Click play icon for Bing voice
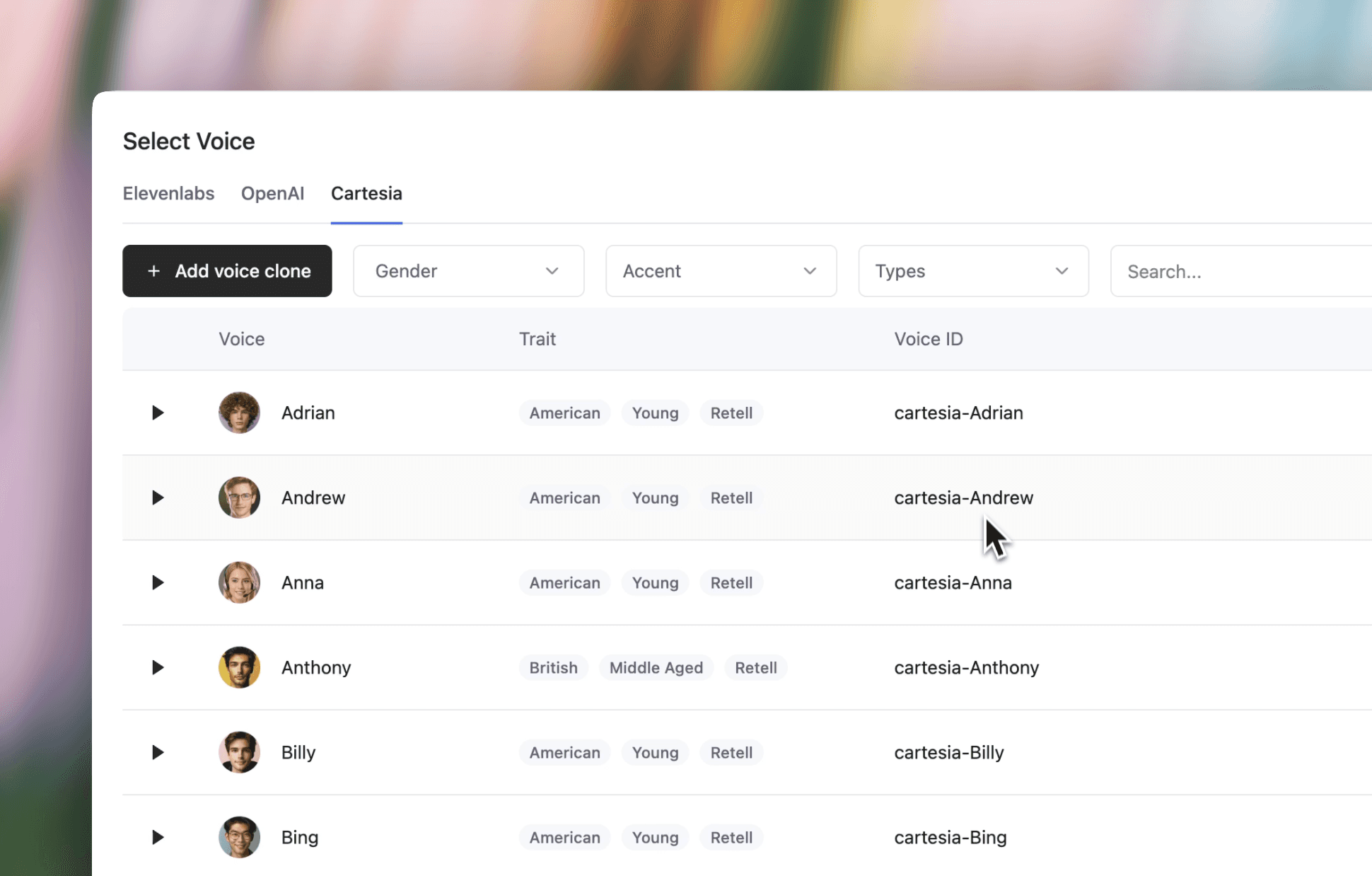The width and height of the screenshot is (1372, 876). pos(157,837)
